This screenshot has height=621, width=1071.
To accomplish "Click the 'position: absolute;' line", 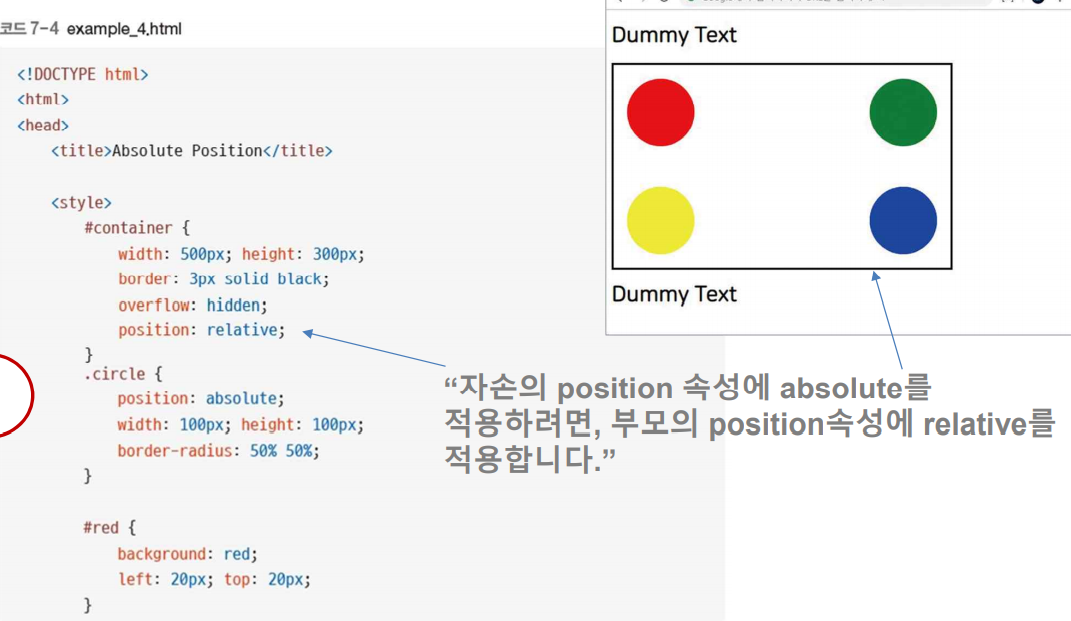I will click(x=201, y=398).
